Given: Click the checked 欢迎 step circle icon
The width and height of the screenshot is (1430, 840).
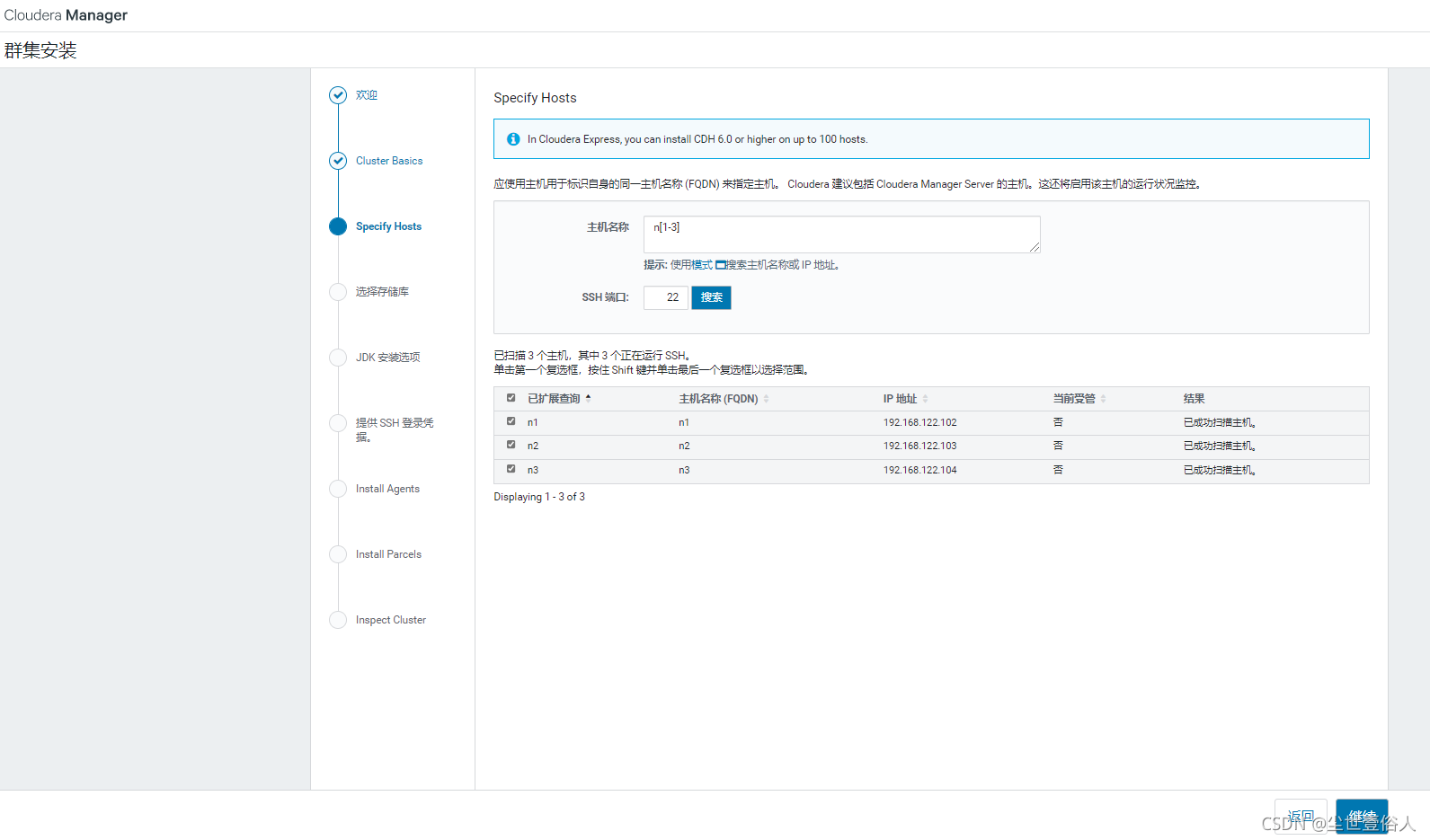Looking at the screenshot, I should coord(338,95).
